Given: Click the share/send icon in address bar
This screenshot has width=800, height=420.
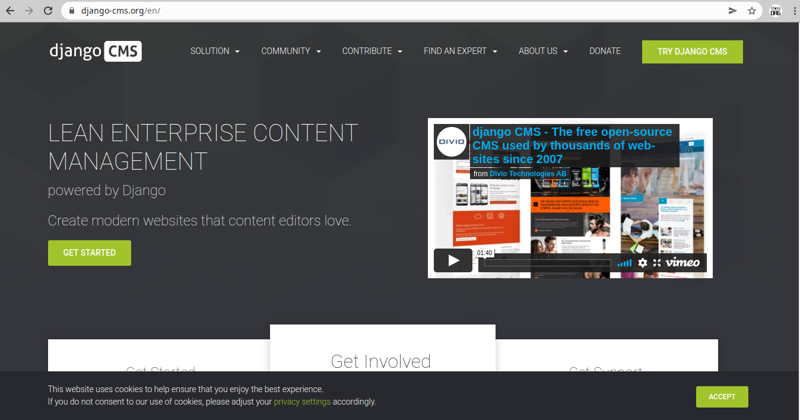Looking at the screenshot, I should (733, 11).
